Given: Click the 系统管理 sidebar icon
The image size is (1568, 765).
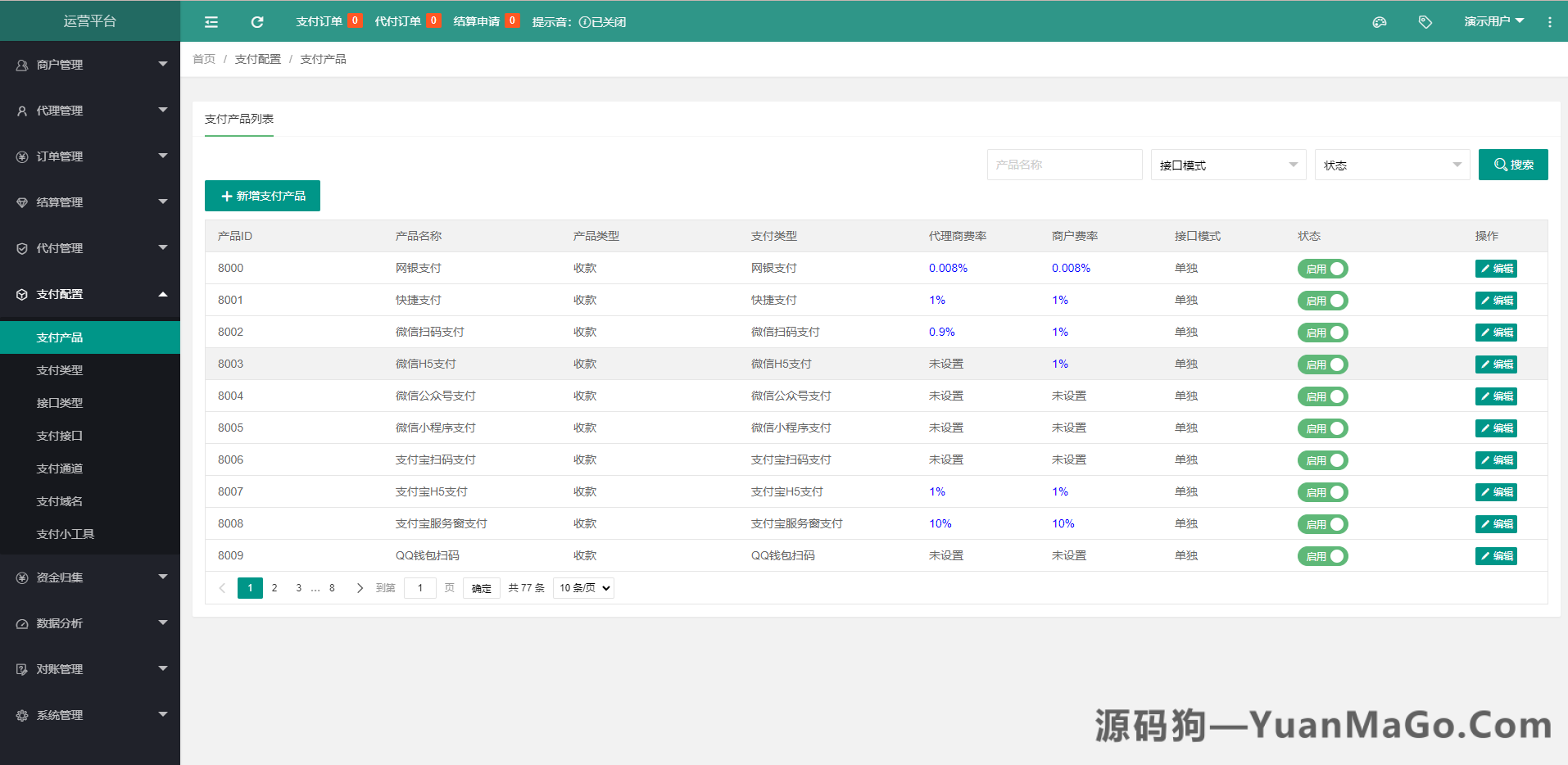Looking at the screenshot, I should [x=21, y=714].
